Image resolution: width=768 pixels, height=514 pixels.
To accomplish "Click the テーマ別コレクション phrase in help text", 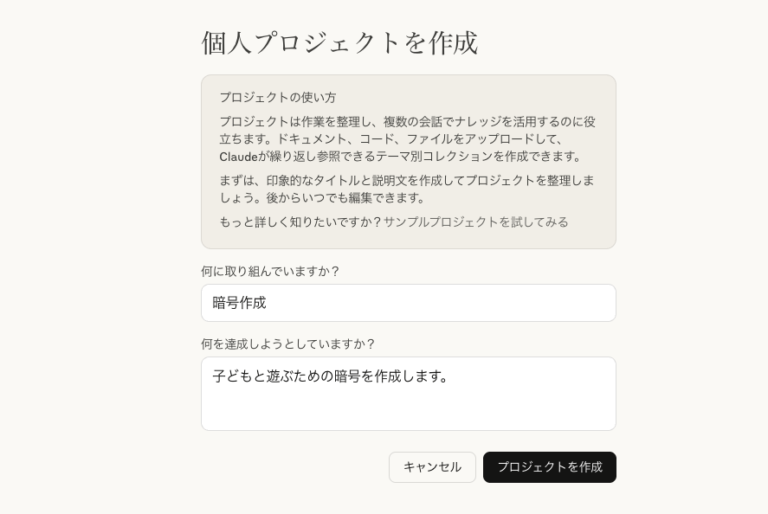I will coord(417,157).
